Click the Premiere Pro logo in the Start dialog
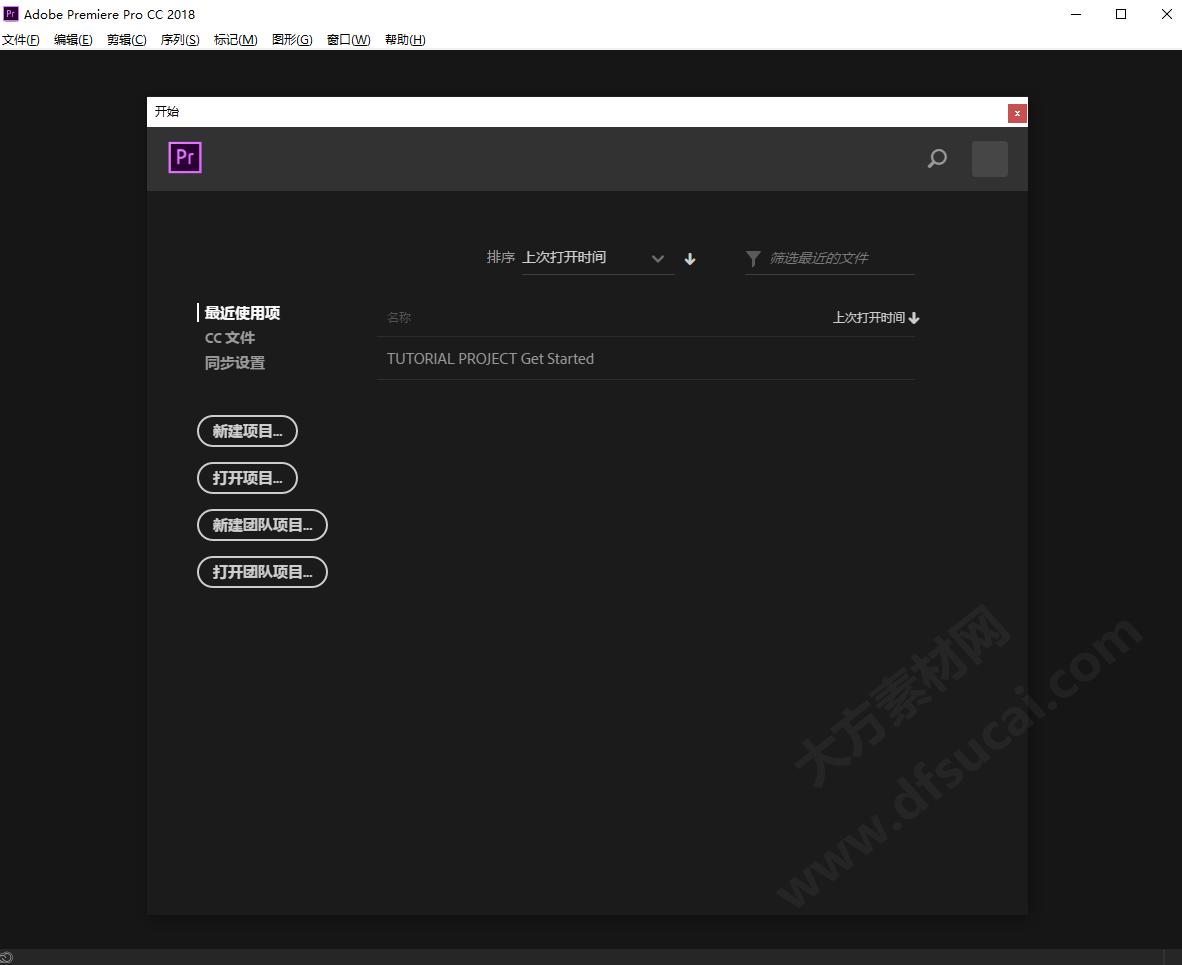Screen dimensions: 1182x965 point(185,158)
